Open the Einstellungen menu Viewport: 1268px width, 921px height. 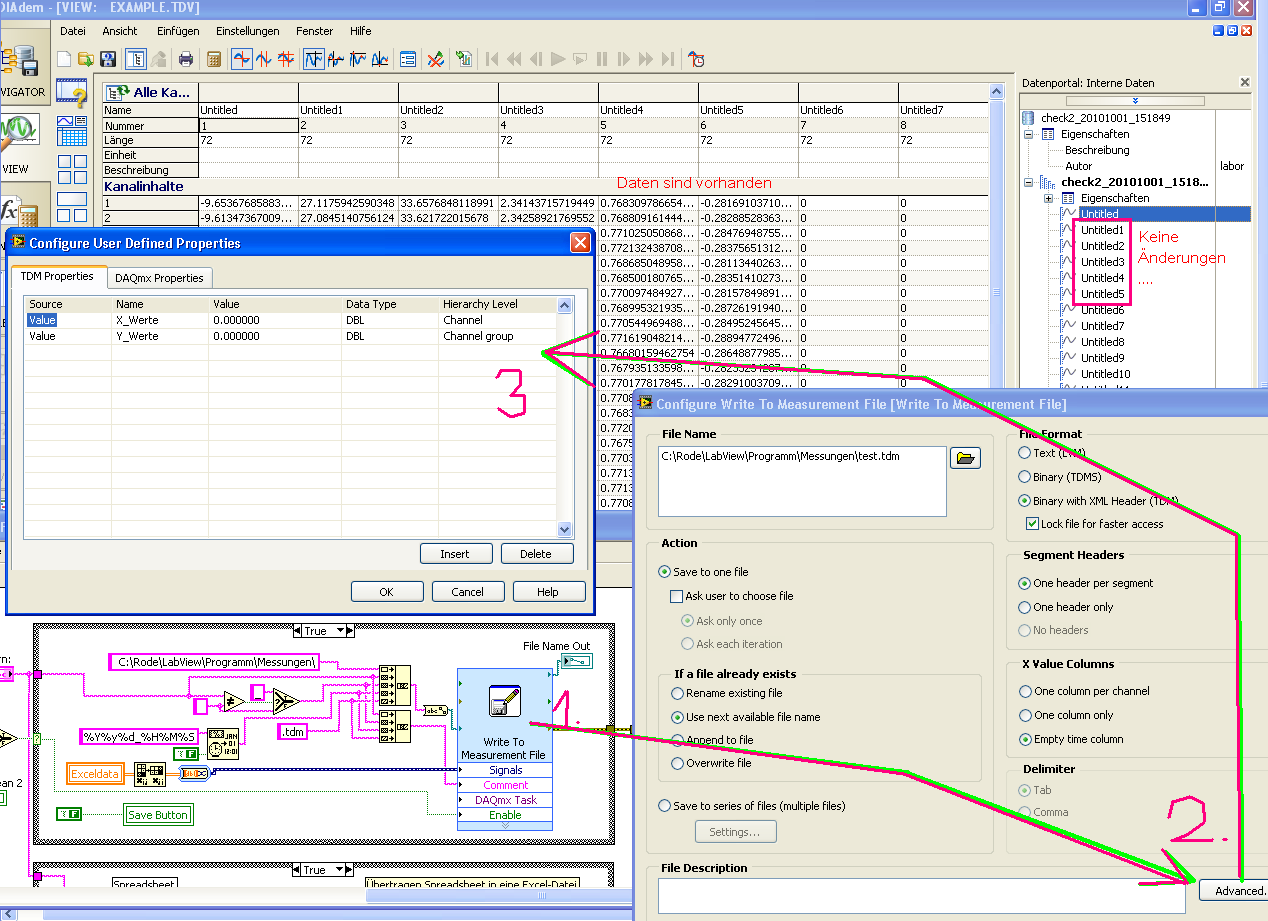coord(247,31)
